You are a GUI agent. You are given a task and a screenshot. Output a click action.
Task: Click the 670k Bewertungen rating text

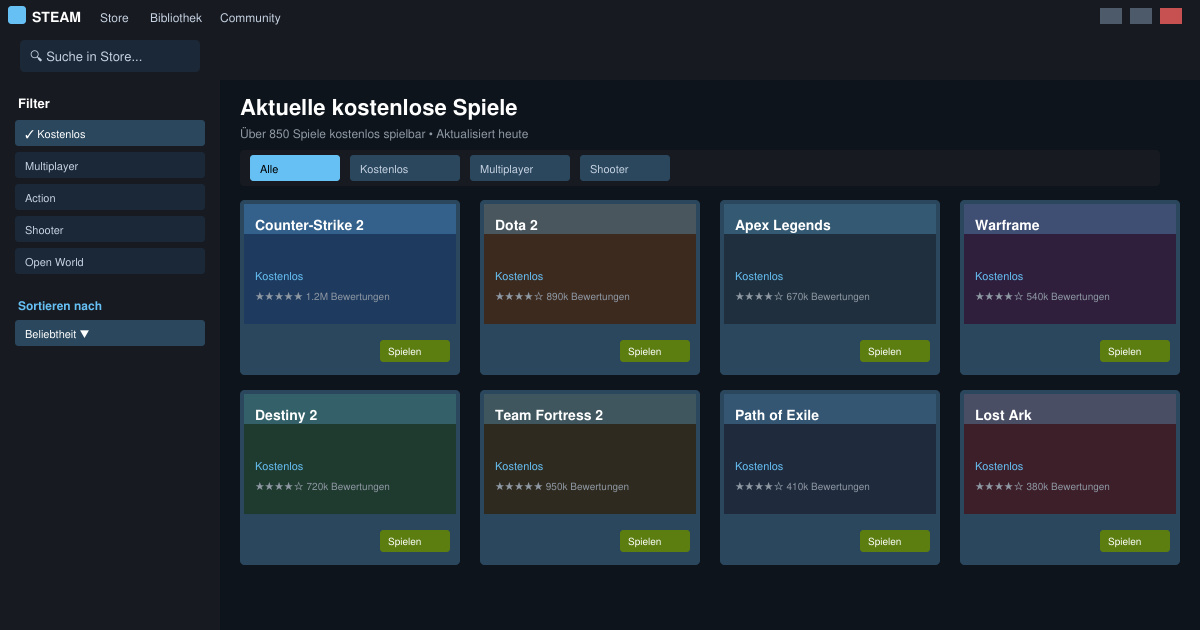coord(828,297)
